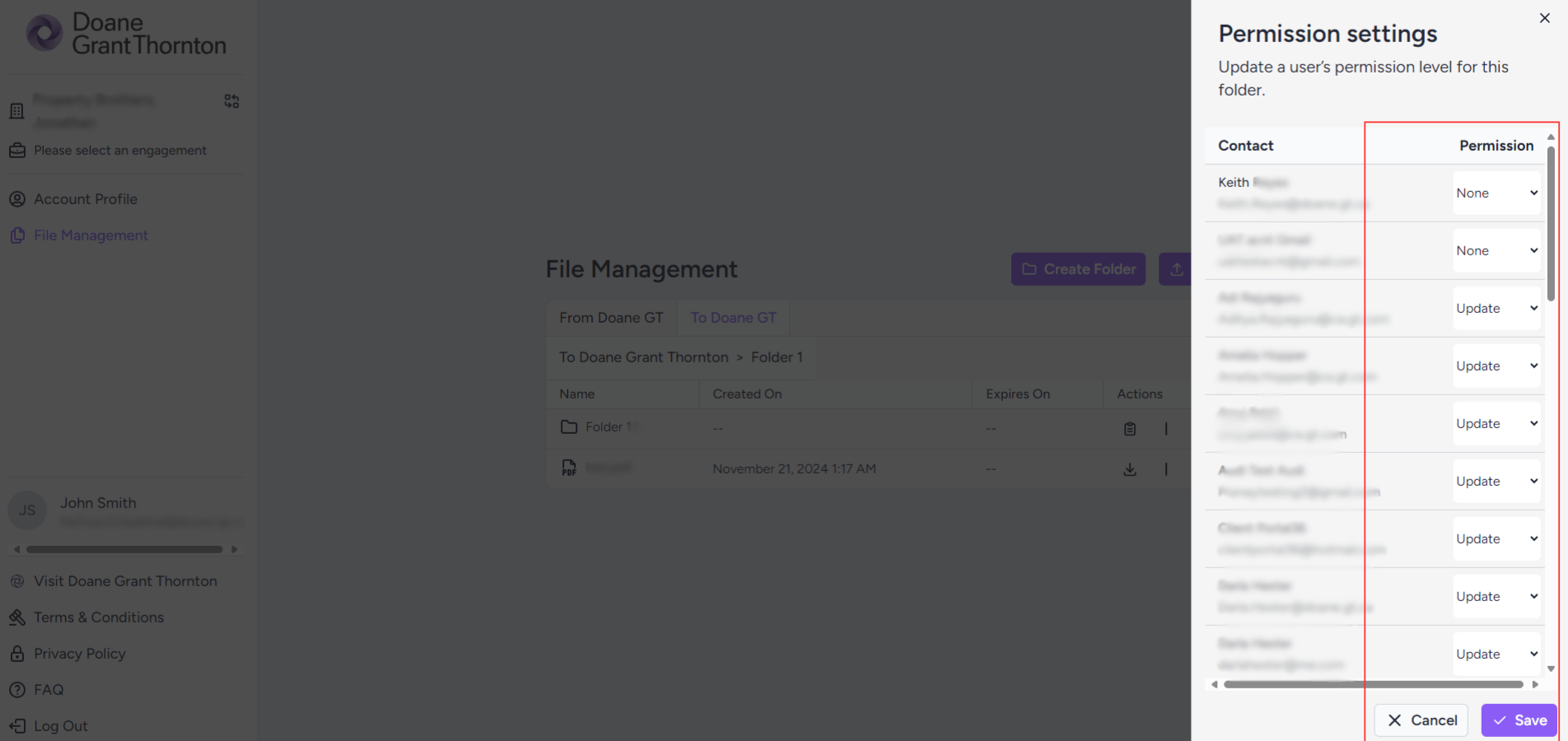1568x741 pixels.
Task: Click the Terms & Conditions gavel icon
Action: tap(17, 617)
